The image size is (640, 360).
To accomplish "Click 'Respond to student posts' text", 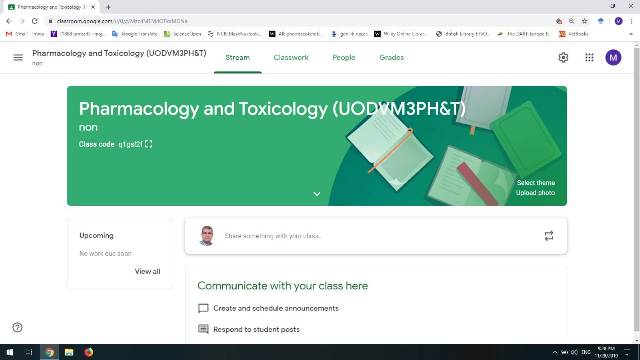I will tap(256, 329).
